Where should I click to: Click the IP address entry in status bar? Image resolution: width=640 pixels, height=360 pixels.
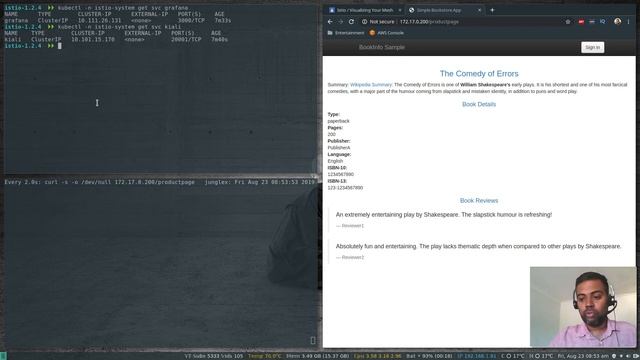(477, 356)
